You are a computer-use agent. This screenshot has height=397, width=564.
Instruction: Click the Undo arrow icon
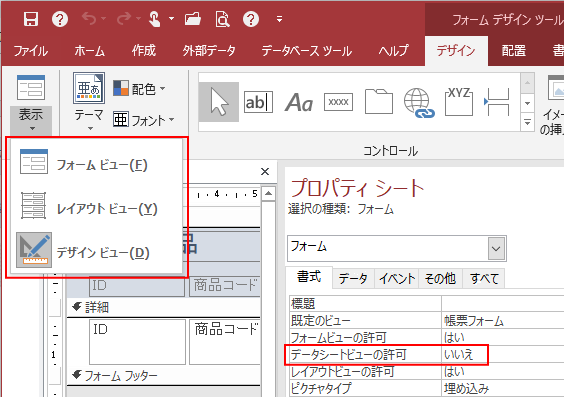point(89,19)
